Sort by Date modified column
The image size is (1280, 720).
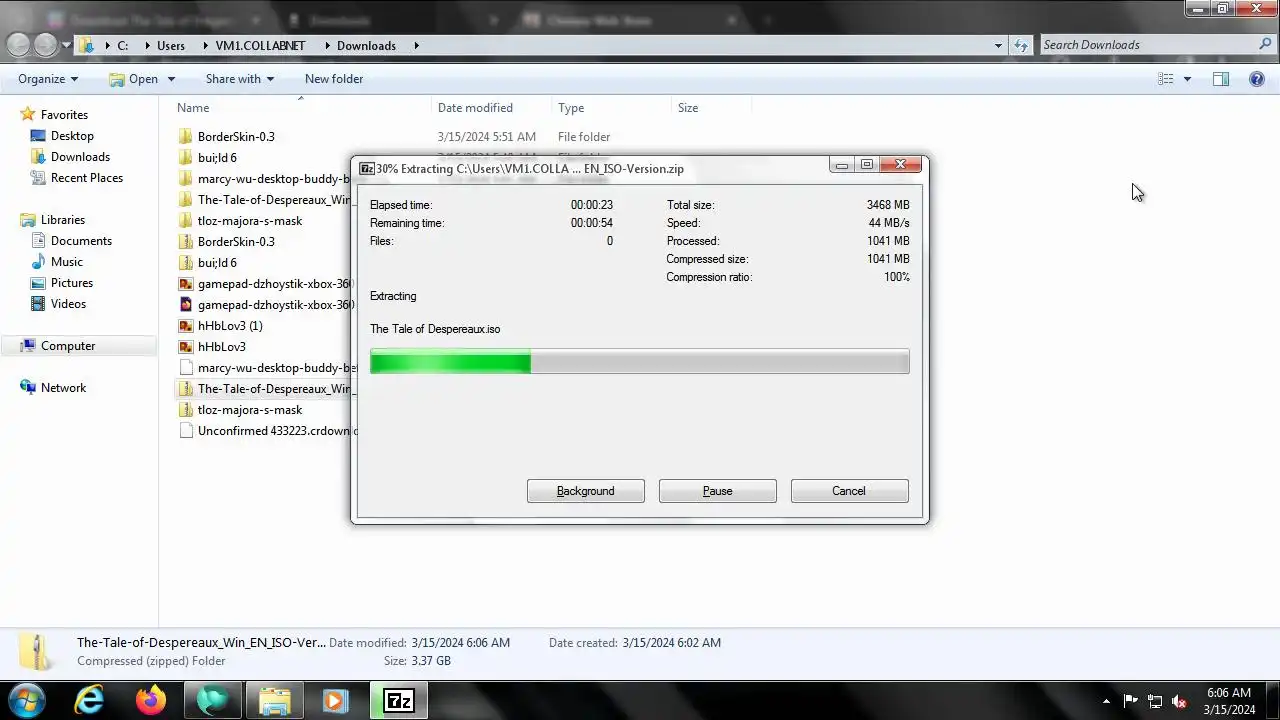pyautogui.click(x=475, y=108)
